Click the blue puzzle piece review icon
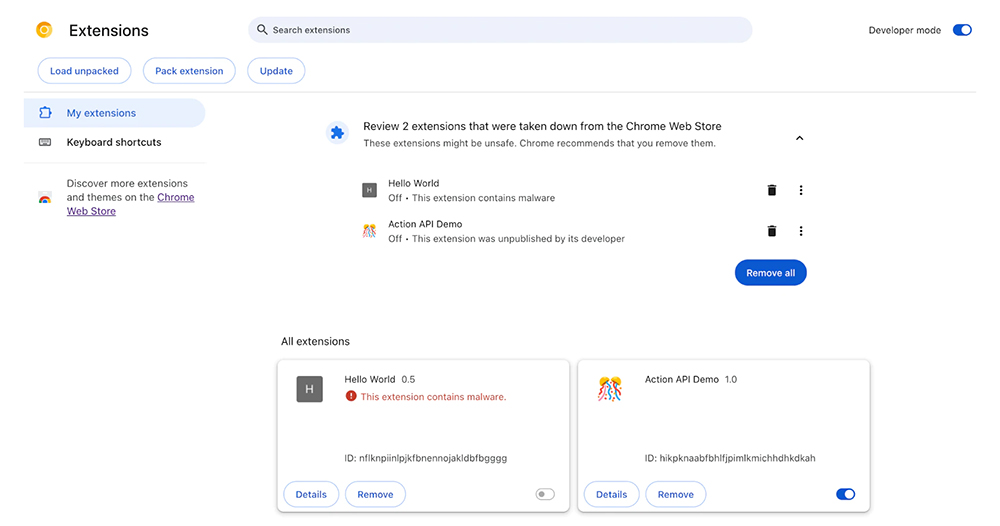The height and width of the screenshot is (526, 1000). click(x=337, y=133)
